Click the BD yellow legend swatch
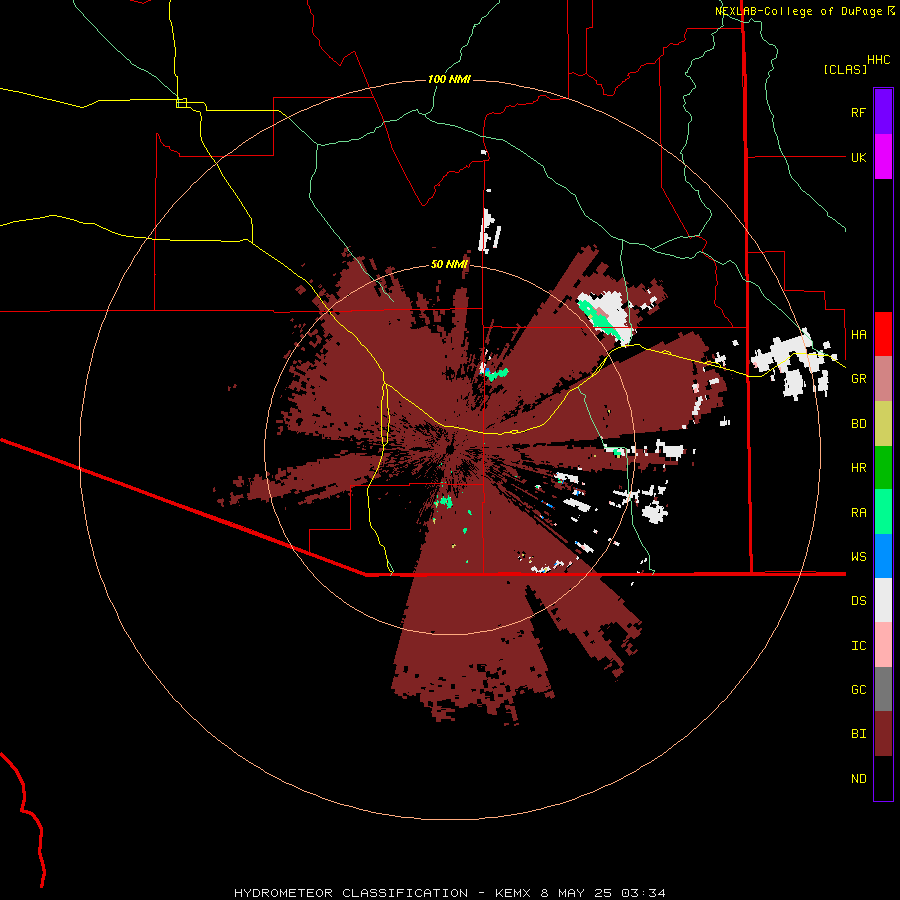The width and height of the screenshot is (900, 900). pos(883,424)
